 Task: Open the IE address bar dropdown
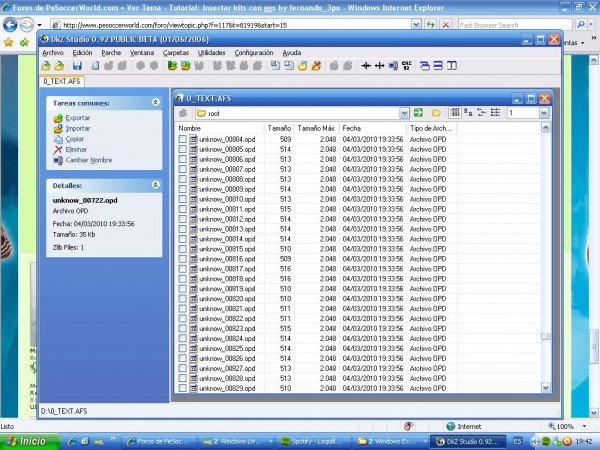[416, 25]
